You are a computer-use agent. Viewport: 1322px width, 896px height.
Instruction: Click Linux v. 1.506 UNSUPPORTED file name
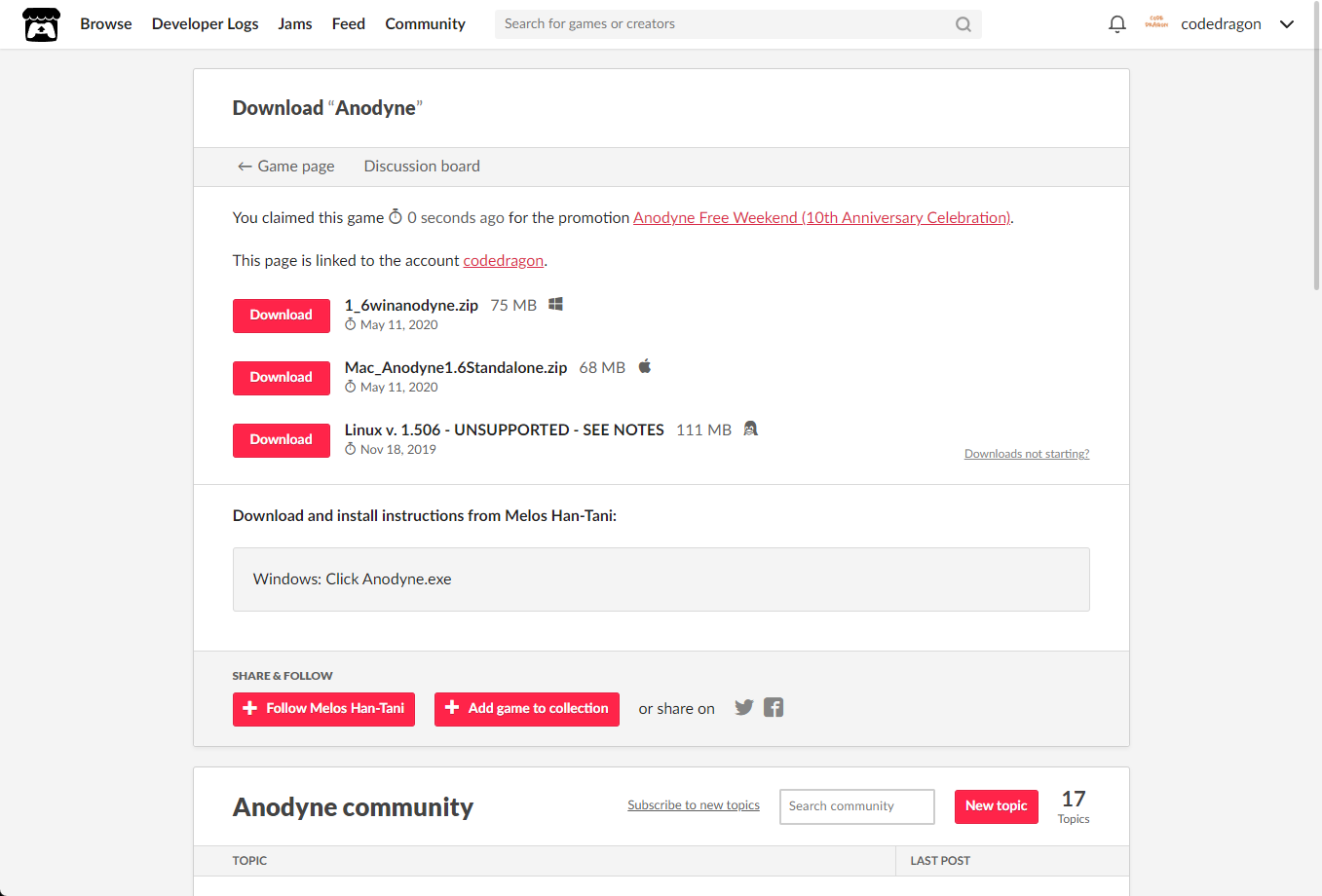point(505,430)
